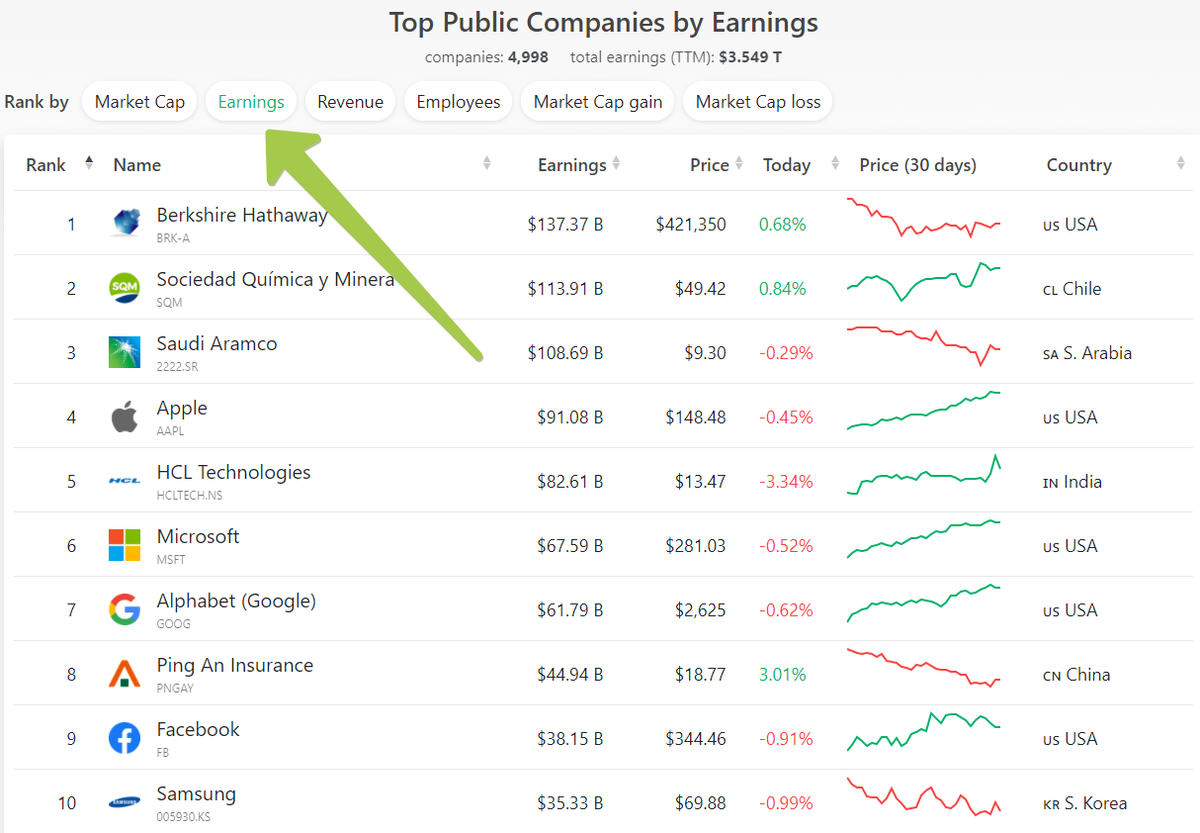Click the HCLTECH.NS ticker symbol
Viewport: 1200px width, 833px height.
point(190,495)
